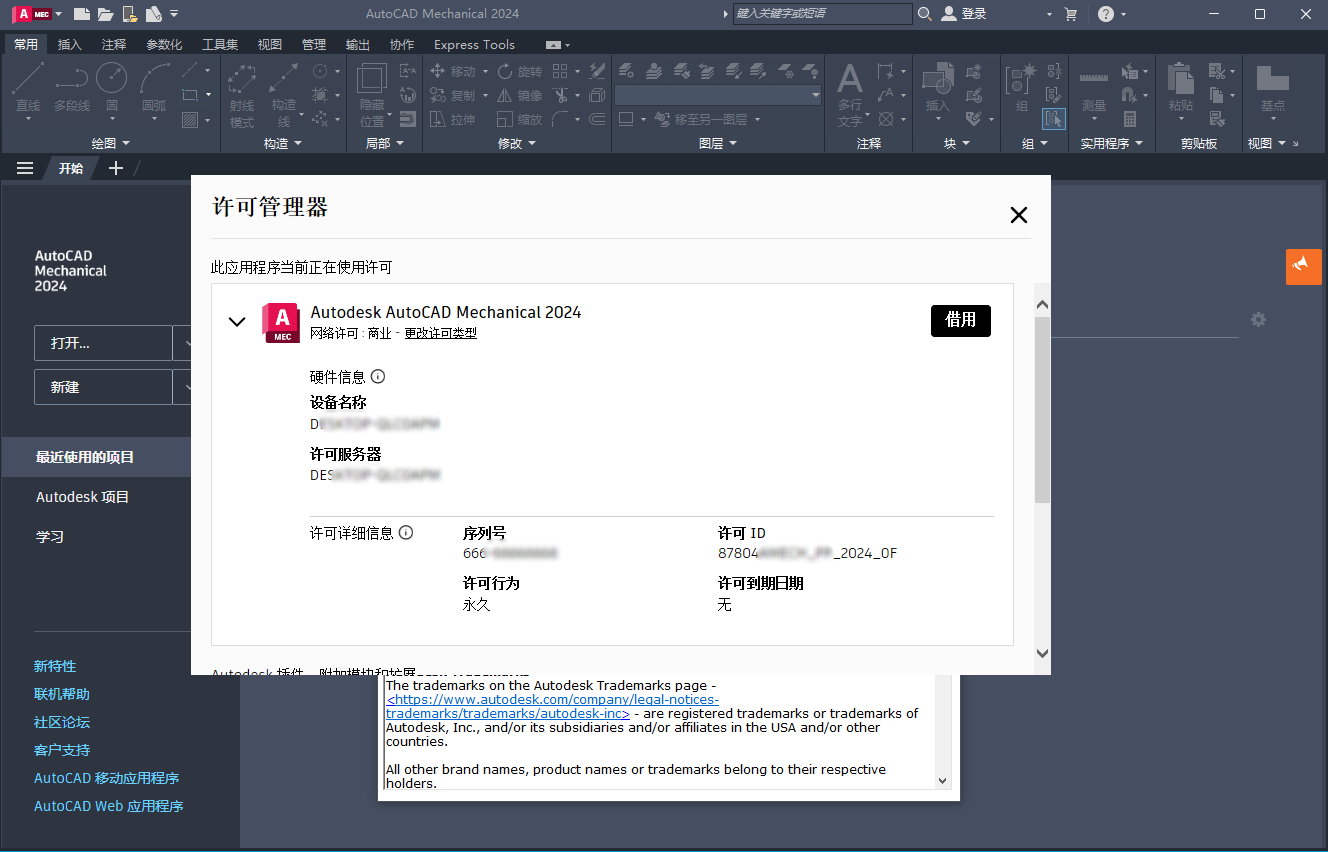
Task: Click the 更改许可类型 link
Action: 441,333
